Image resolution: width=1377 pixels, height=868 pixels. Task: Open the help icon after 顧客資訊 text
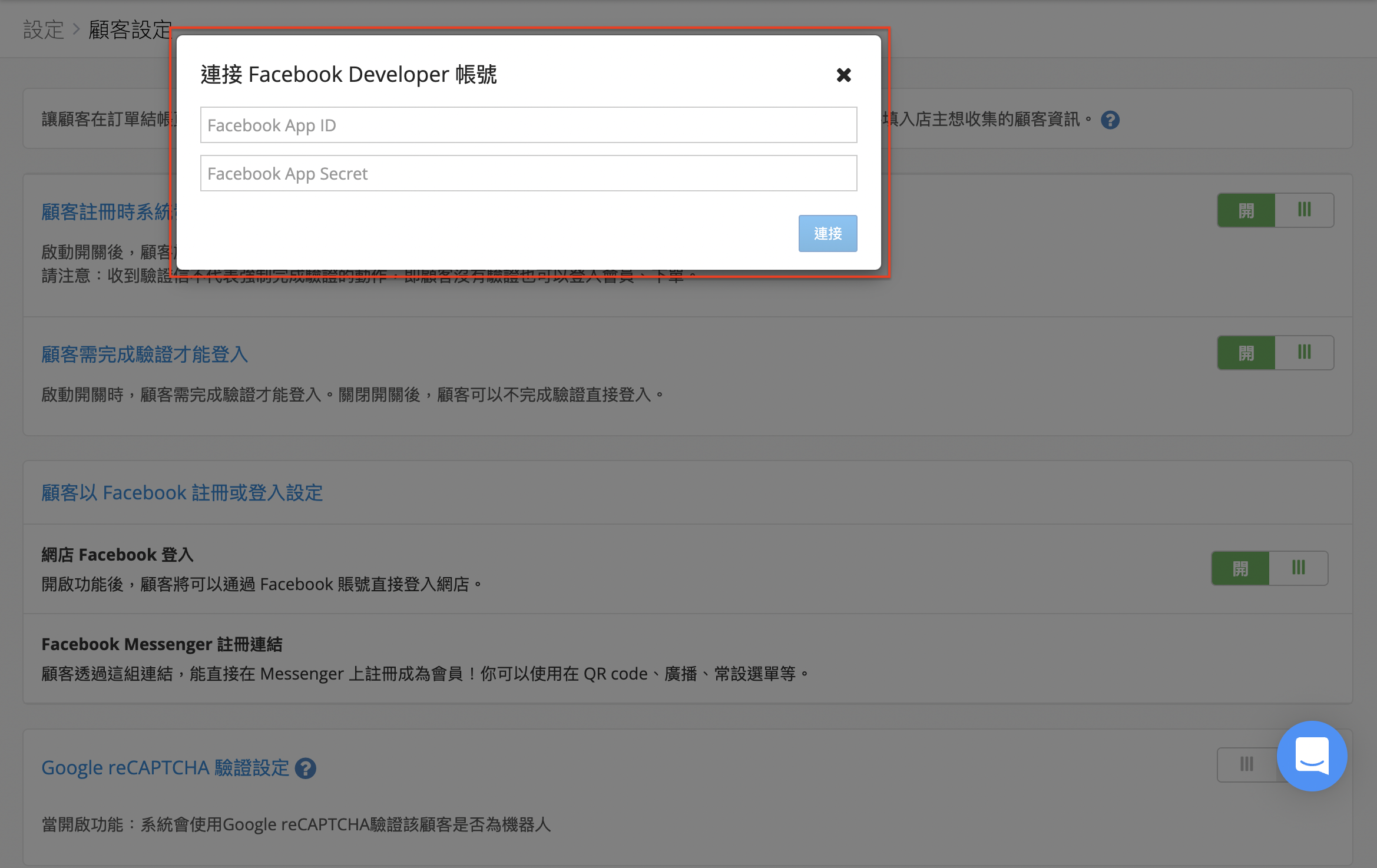1110,120
